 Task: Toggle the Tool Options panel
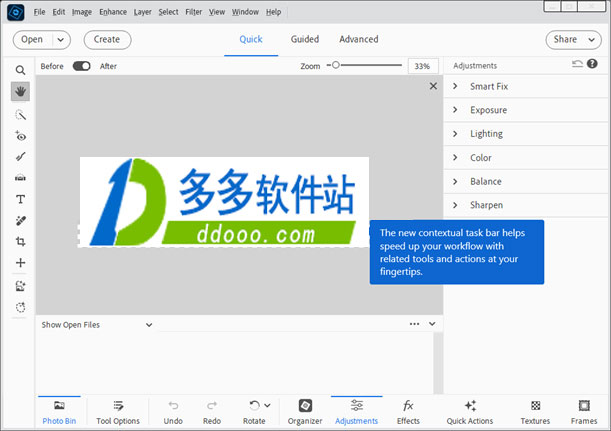coord(118,412)
